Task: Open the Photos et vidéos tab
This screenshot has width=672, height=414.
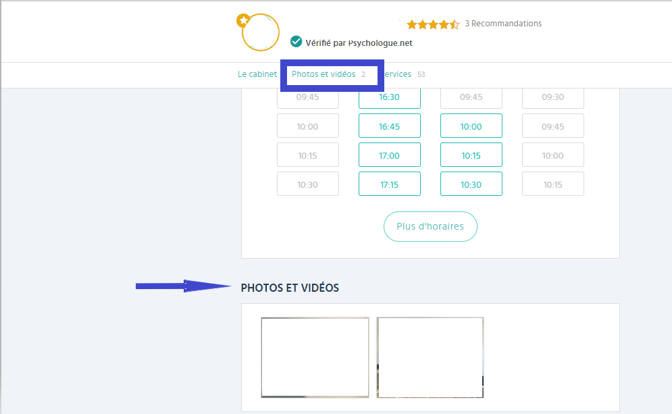Action: [x=328, y=74]
